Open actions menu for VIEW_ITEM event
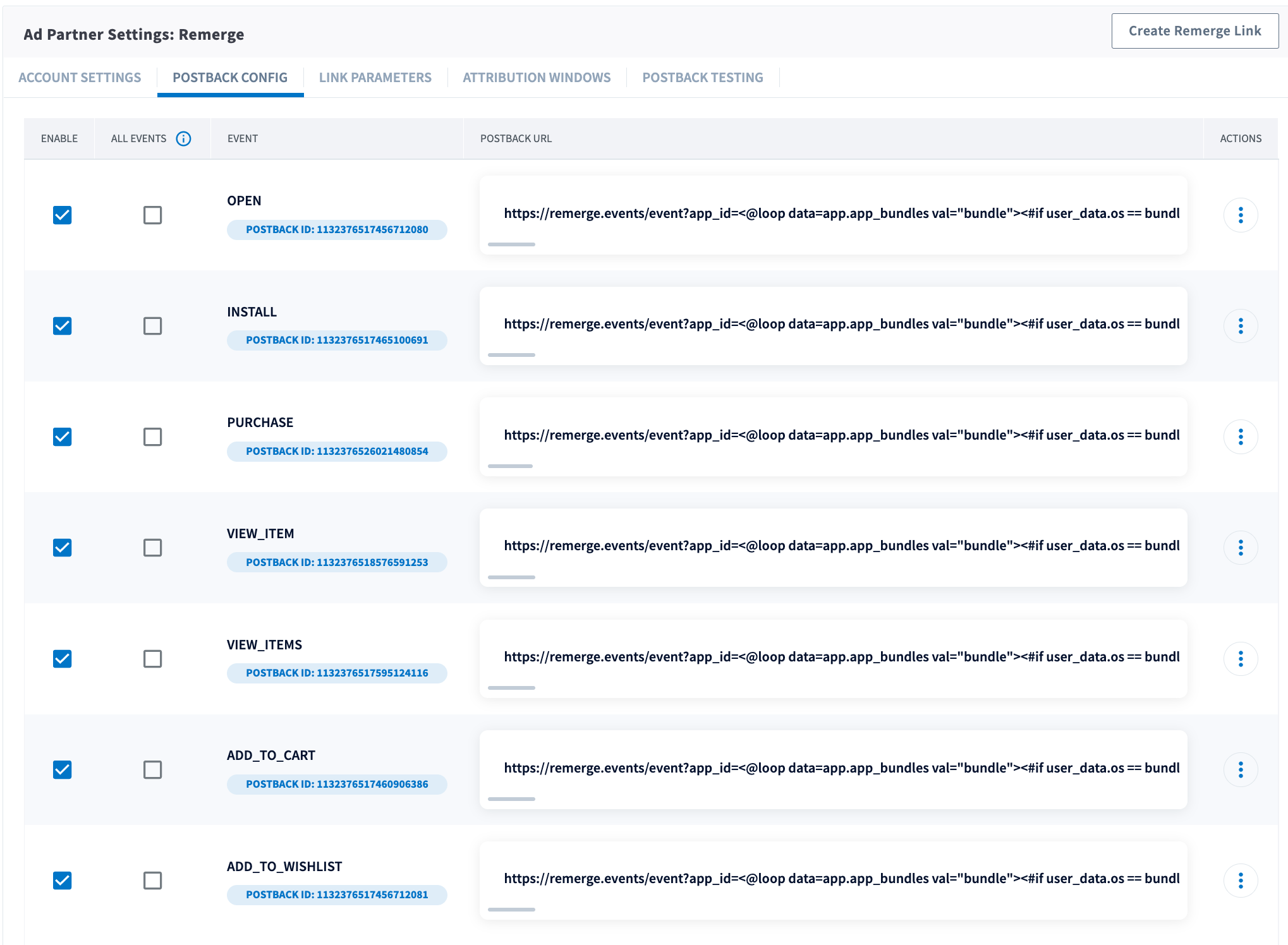Image resolution: width=1288 pixels, height=945 pixels. pos(1240,548)
